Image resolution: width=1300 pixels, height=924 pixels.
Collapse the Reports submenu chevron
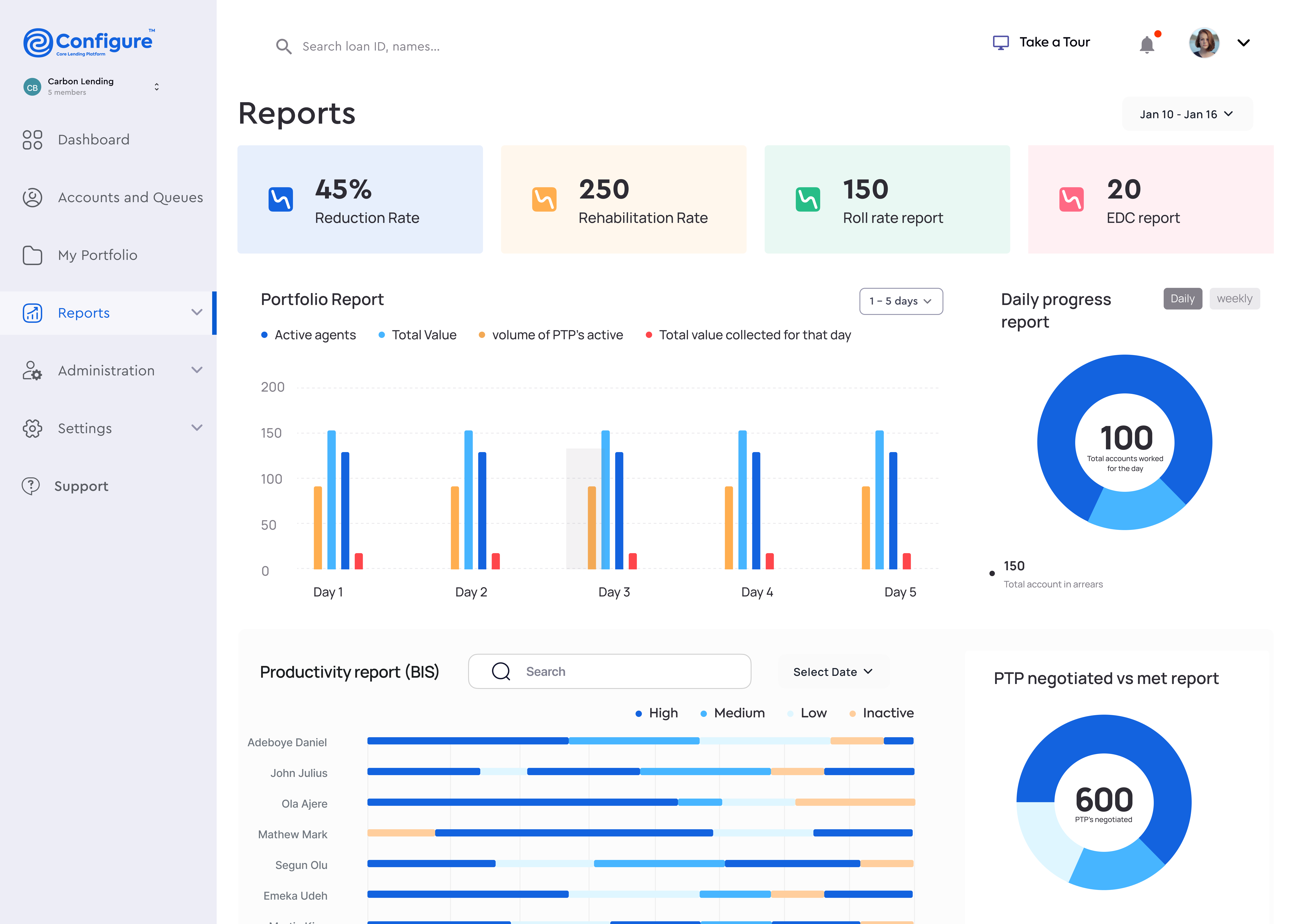click(x=197, y=312)
